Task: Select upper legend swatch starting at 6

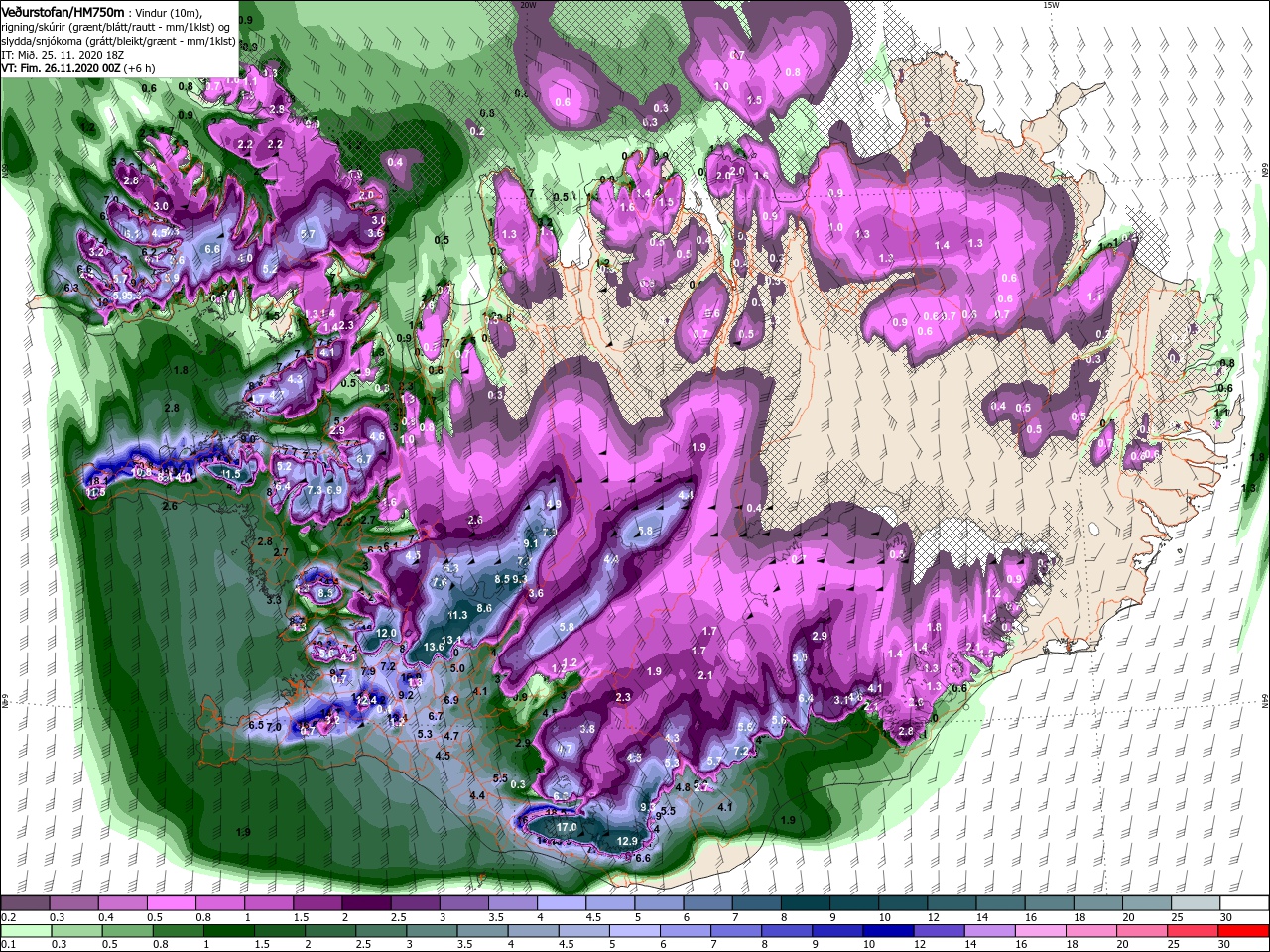Action: 708,903
